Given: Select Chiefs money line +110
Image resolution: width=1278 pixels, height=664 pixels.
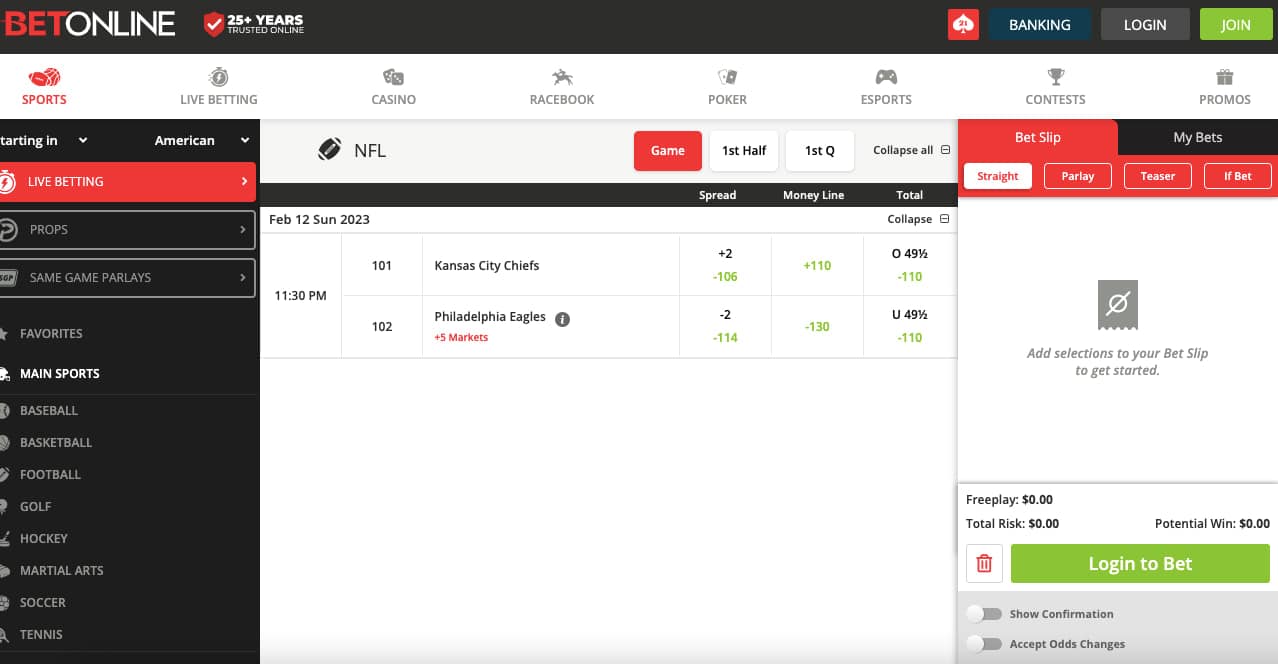Looking at the screenshot, I should [817, 265].
